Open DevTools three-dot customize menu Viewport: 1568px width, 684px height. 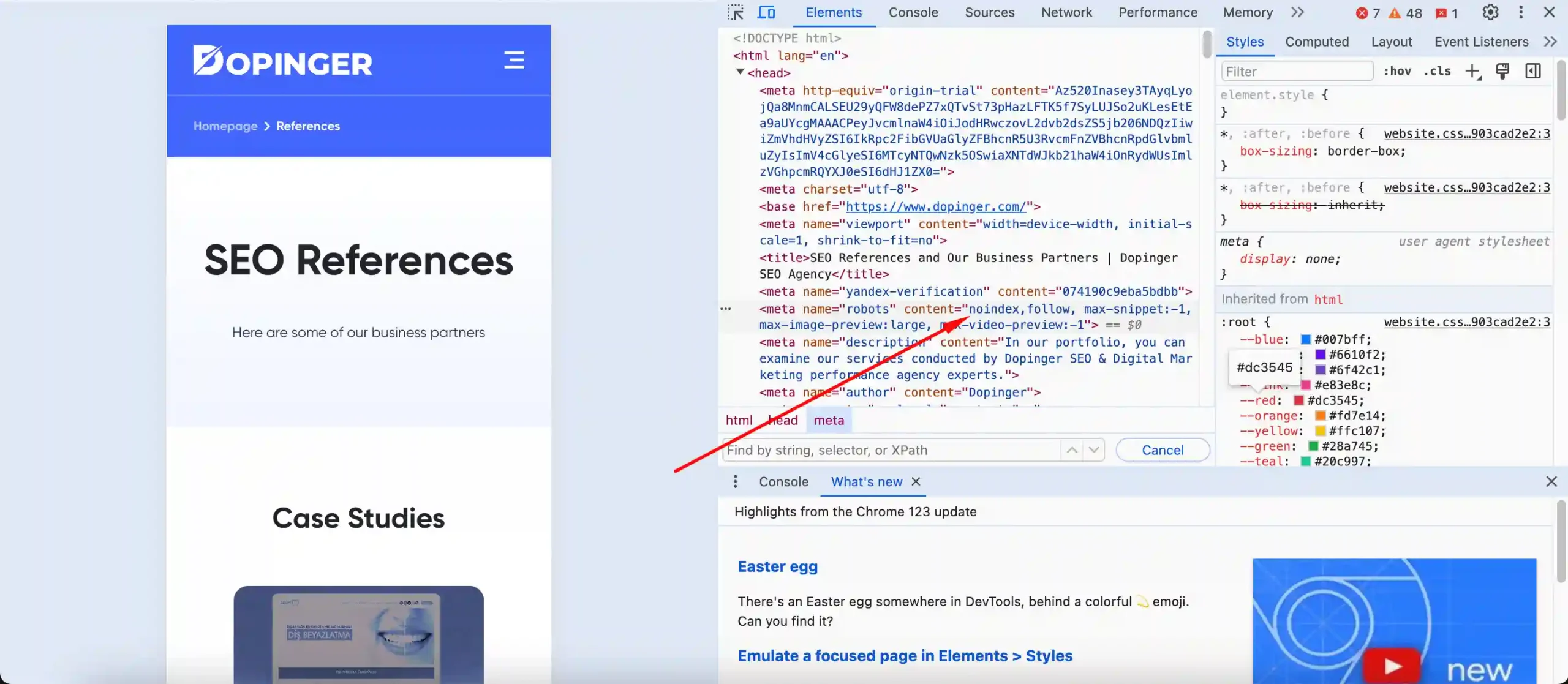click(1521, 12)
